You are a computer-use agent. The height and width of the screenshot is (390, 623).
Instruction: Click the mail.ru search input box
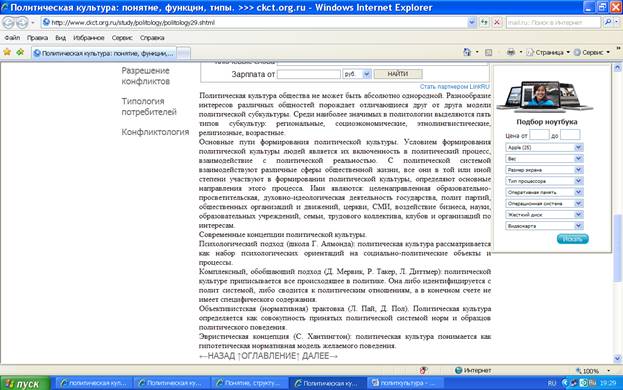[553, 23]
